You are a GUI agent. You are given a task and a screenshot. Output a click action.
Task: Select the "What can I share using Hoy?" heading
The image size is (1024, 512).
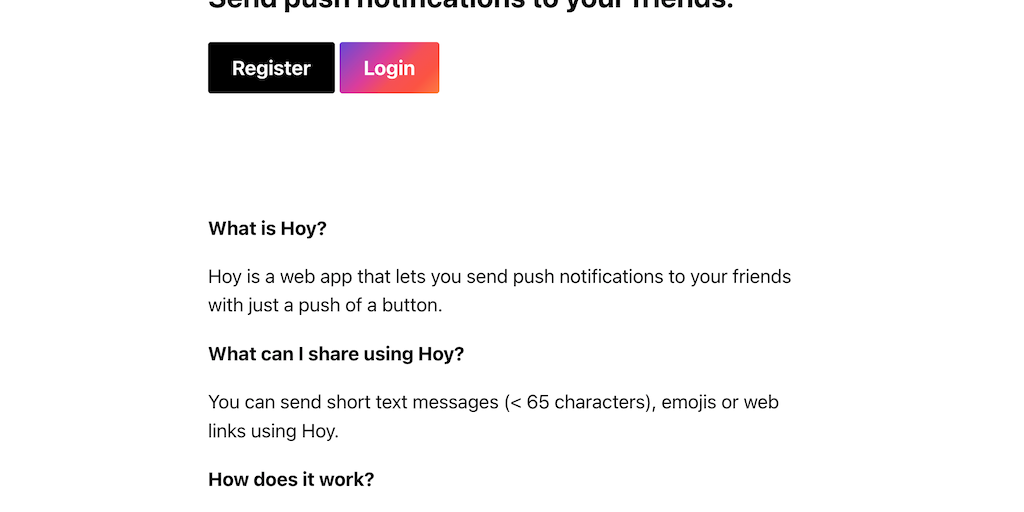(x=336, y=354)
